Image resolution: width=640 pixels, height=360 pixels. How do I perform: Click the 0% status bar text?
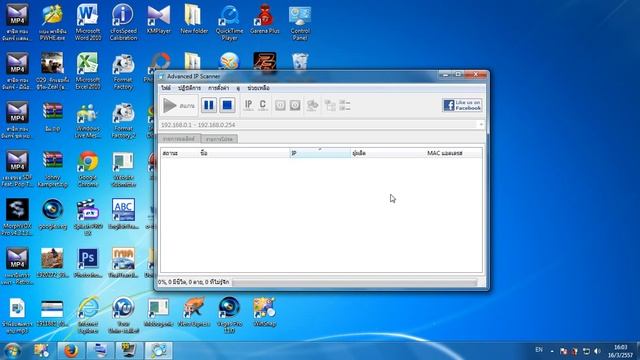point(194,282)
